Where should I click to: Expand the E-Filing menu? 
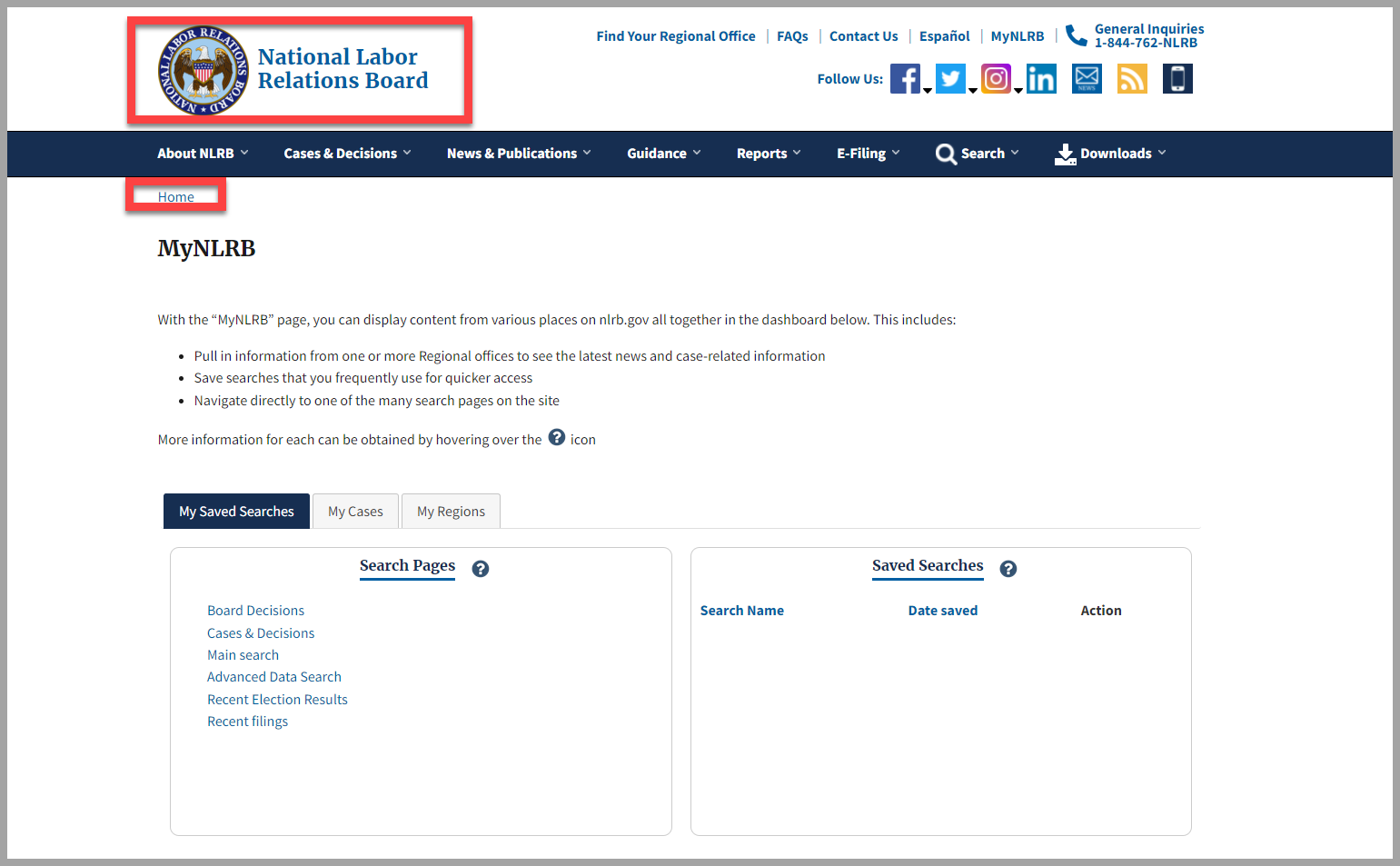point(869,154)
